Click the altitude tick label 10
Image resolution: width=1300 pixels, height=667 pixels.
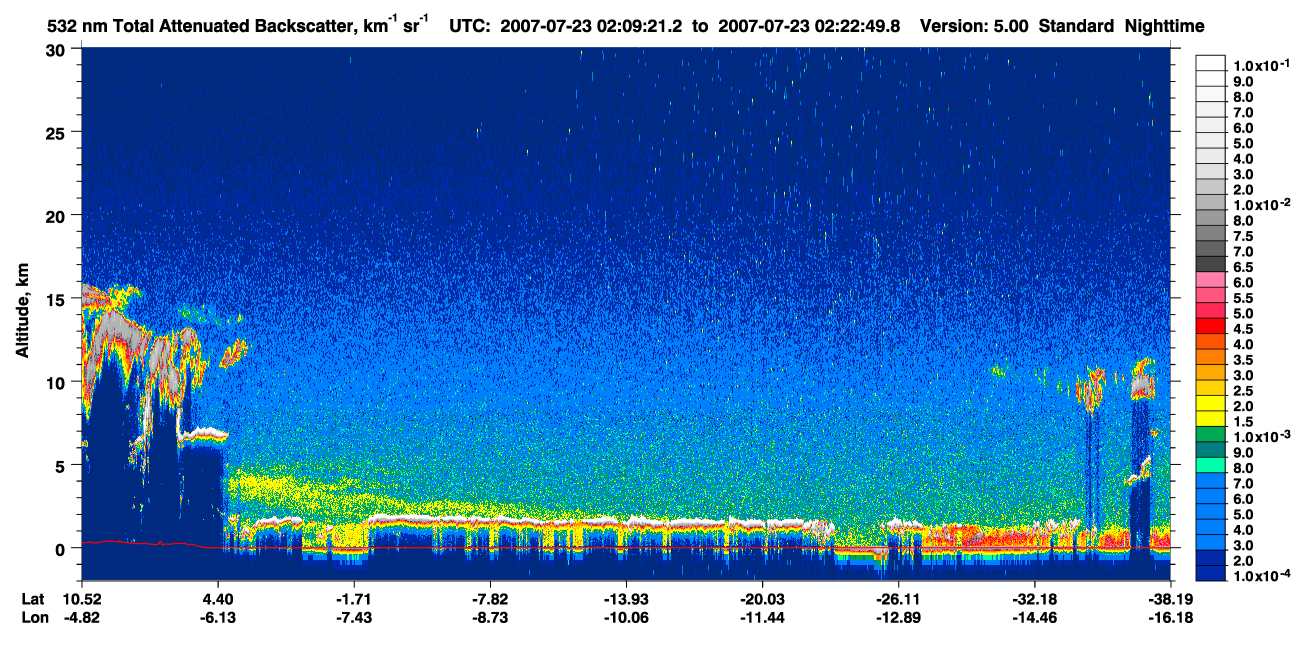tap(57, 382)
